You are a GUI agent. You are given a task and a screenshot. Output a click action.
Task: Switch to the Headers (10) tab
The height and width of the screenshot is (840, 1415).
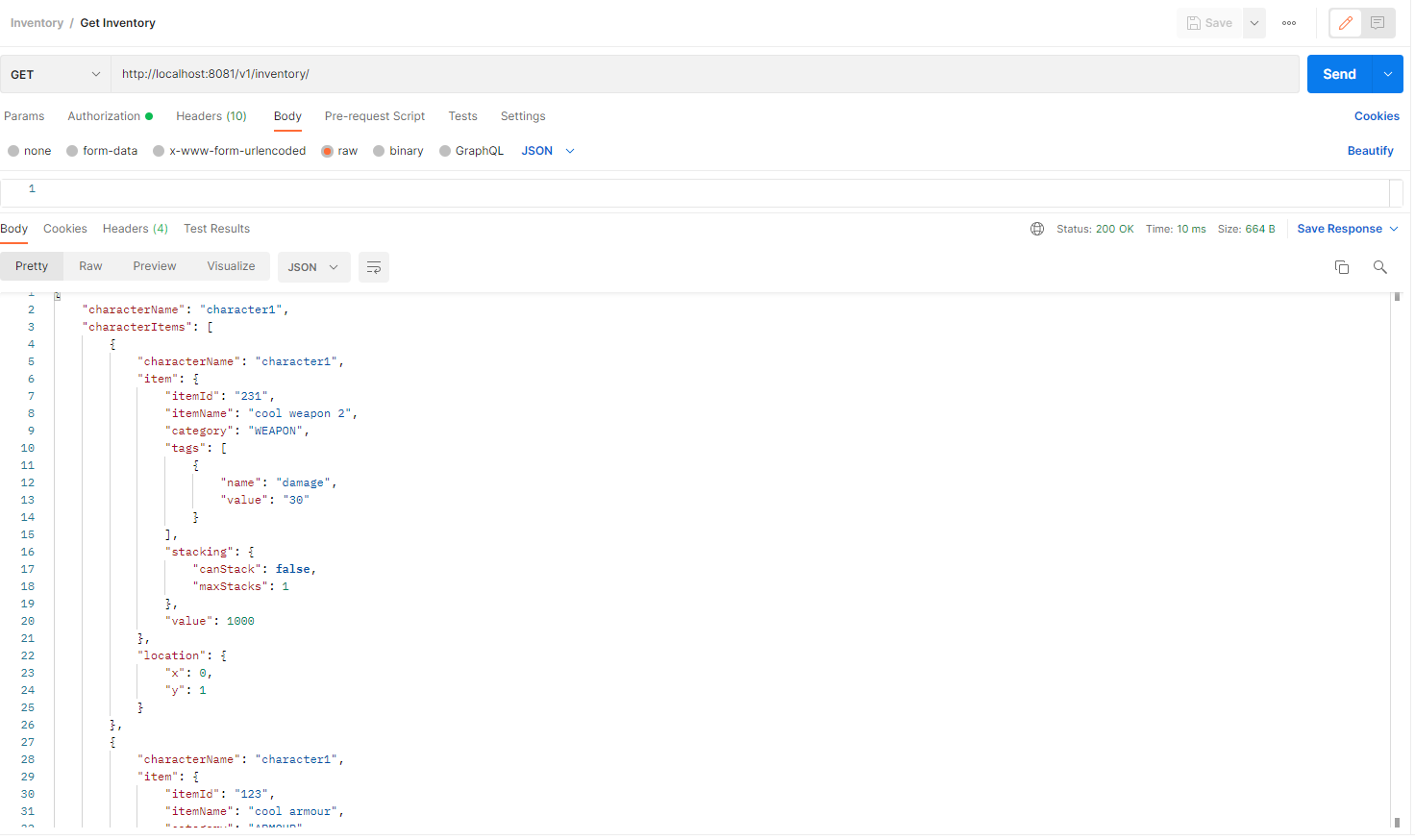211,116
